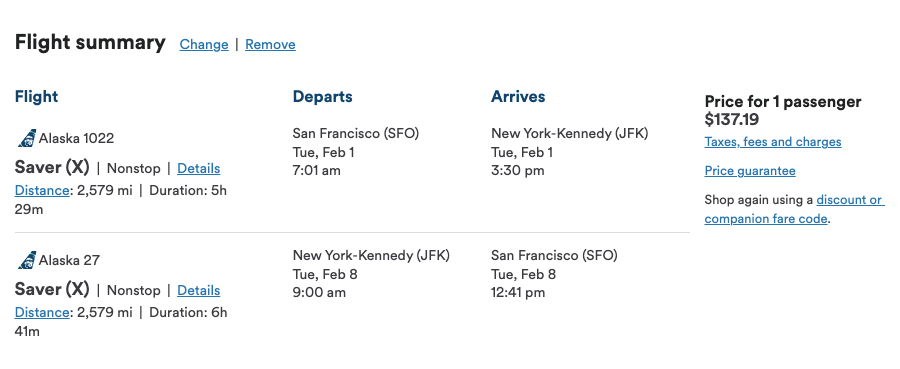900x369 pixels.
Task: Click the Remove flight link
Action: click(x=270, y=44)
